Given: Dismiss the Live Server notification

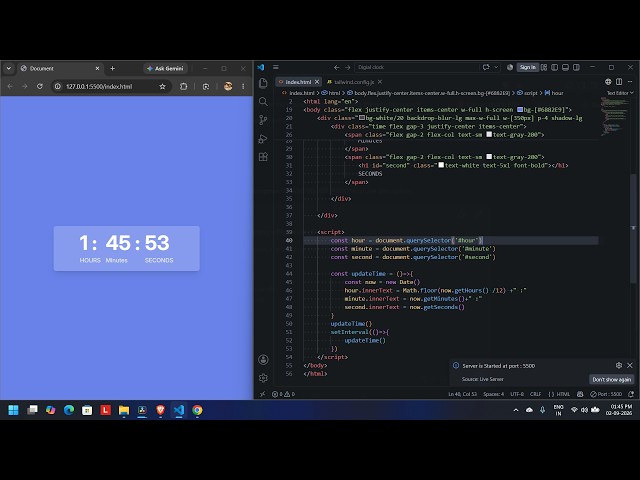Looking at the screenshot, I should 630,365.
